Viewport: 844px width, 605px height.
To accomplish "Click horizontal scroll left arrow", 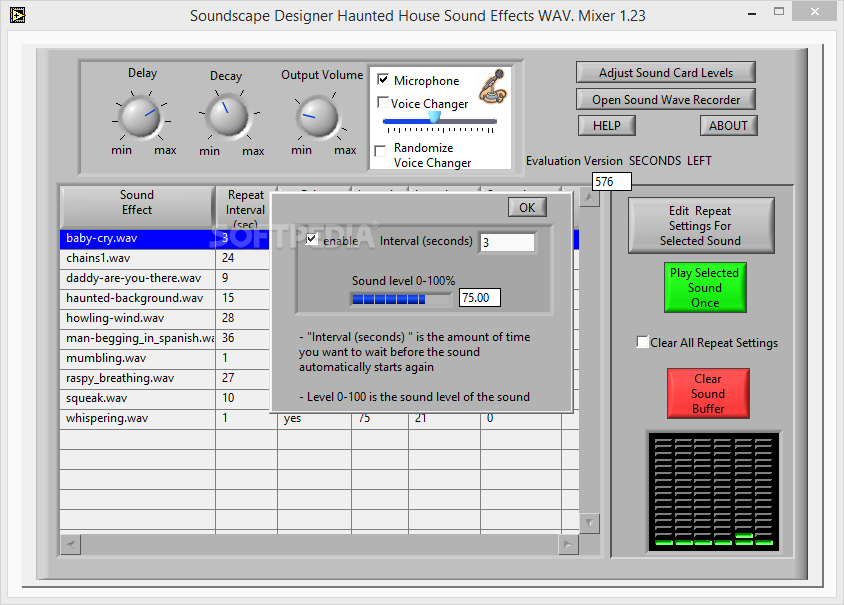I will coord(71,545).
